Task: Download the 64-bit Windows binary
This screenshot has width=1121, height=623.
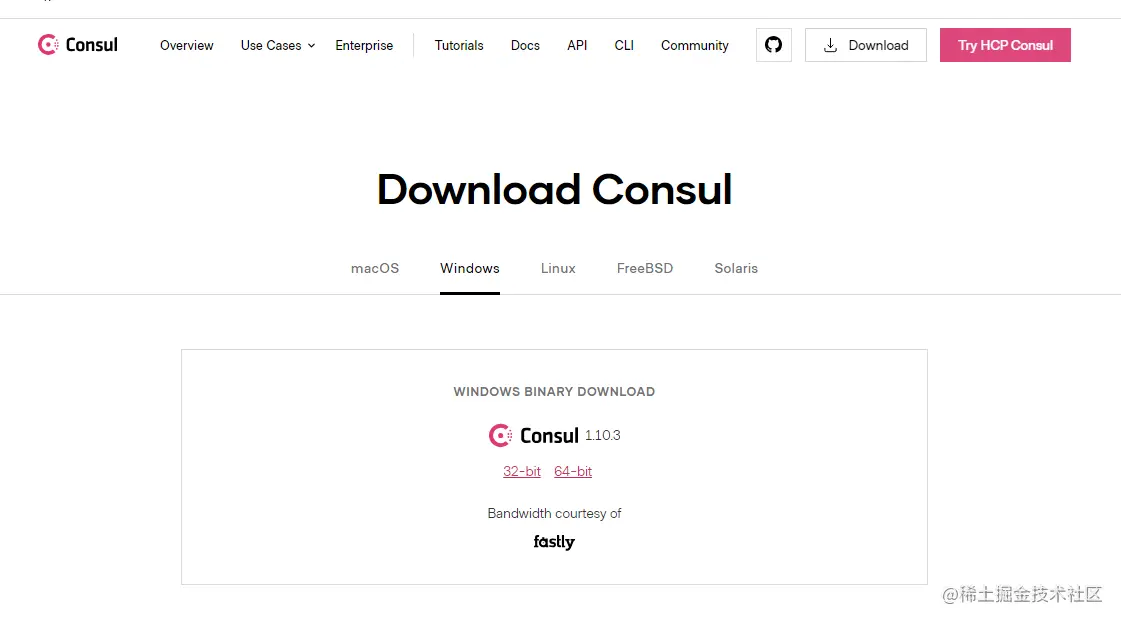Action: coord(573,471)
